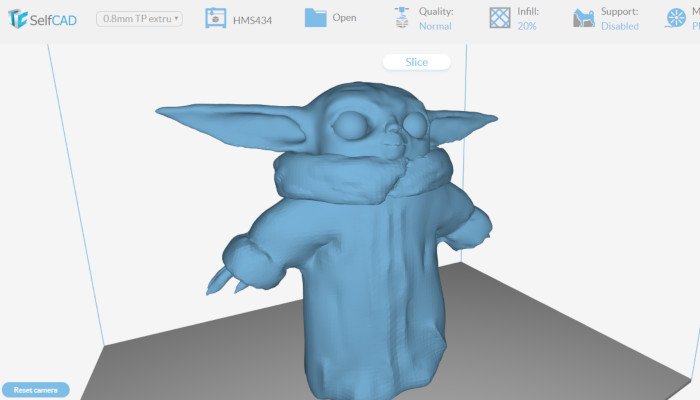Click the material spool icon
The image size is (700, 400).
click(x=676, y=18)
